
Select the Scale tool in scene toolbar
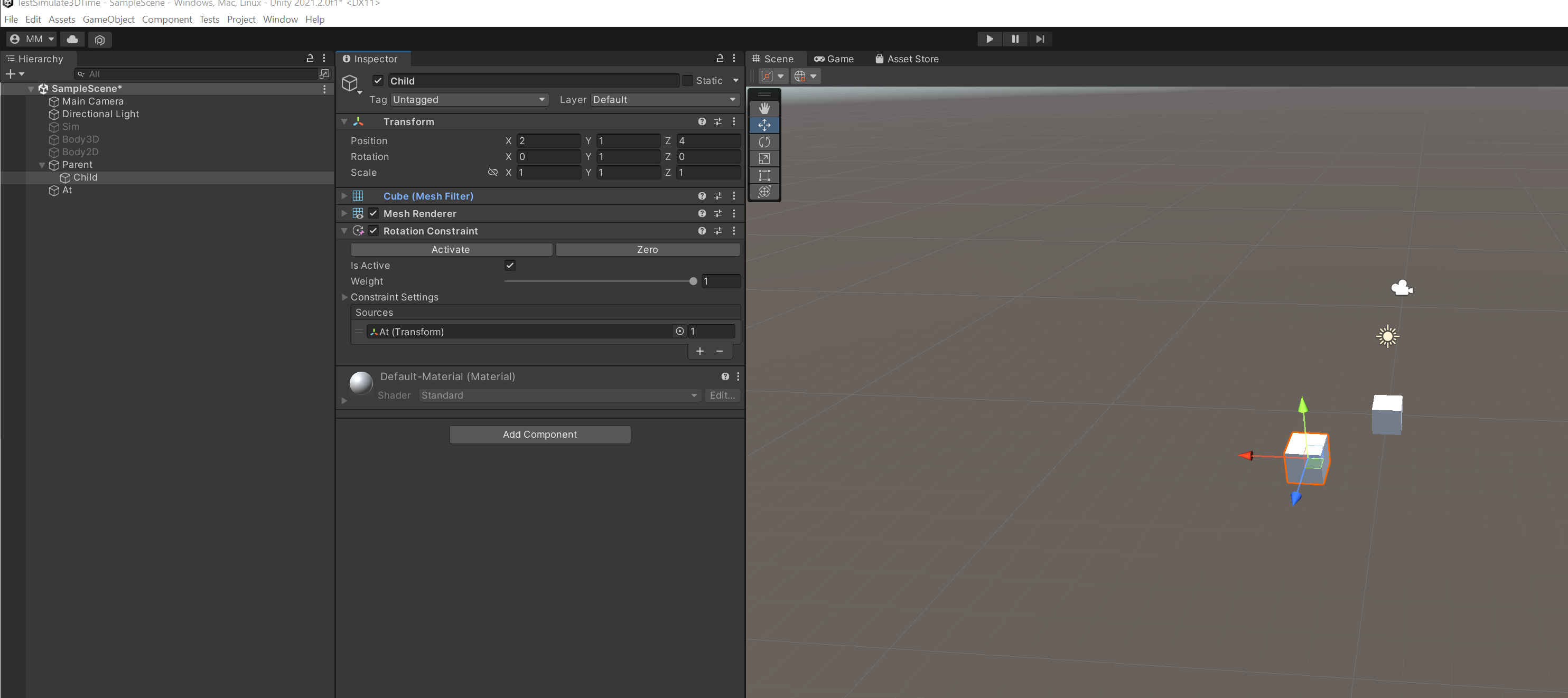(764, 158)
